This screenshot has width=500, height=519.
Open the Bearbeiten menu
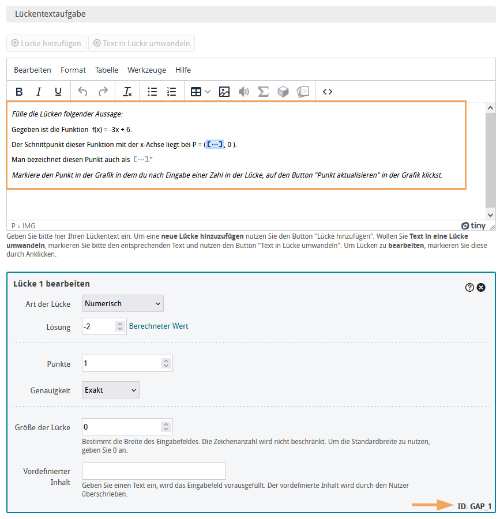(x=32, y=70)
